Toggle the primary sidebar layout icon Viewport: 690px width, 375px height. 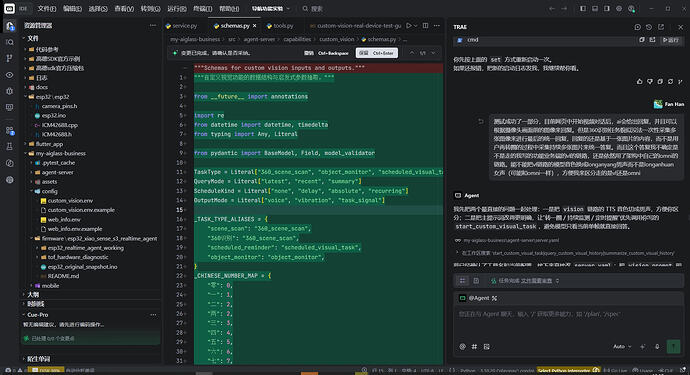pos(583,8)
